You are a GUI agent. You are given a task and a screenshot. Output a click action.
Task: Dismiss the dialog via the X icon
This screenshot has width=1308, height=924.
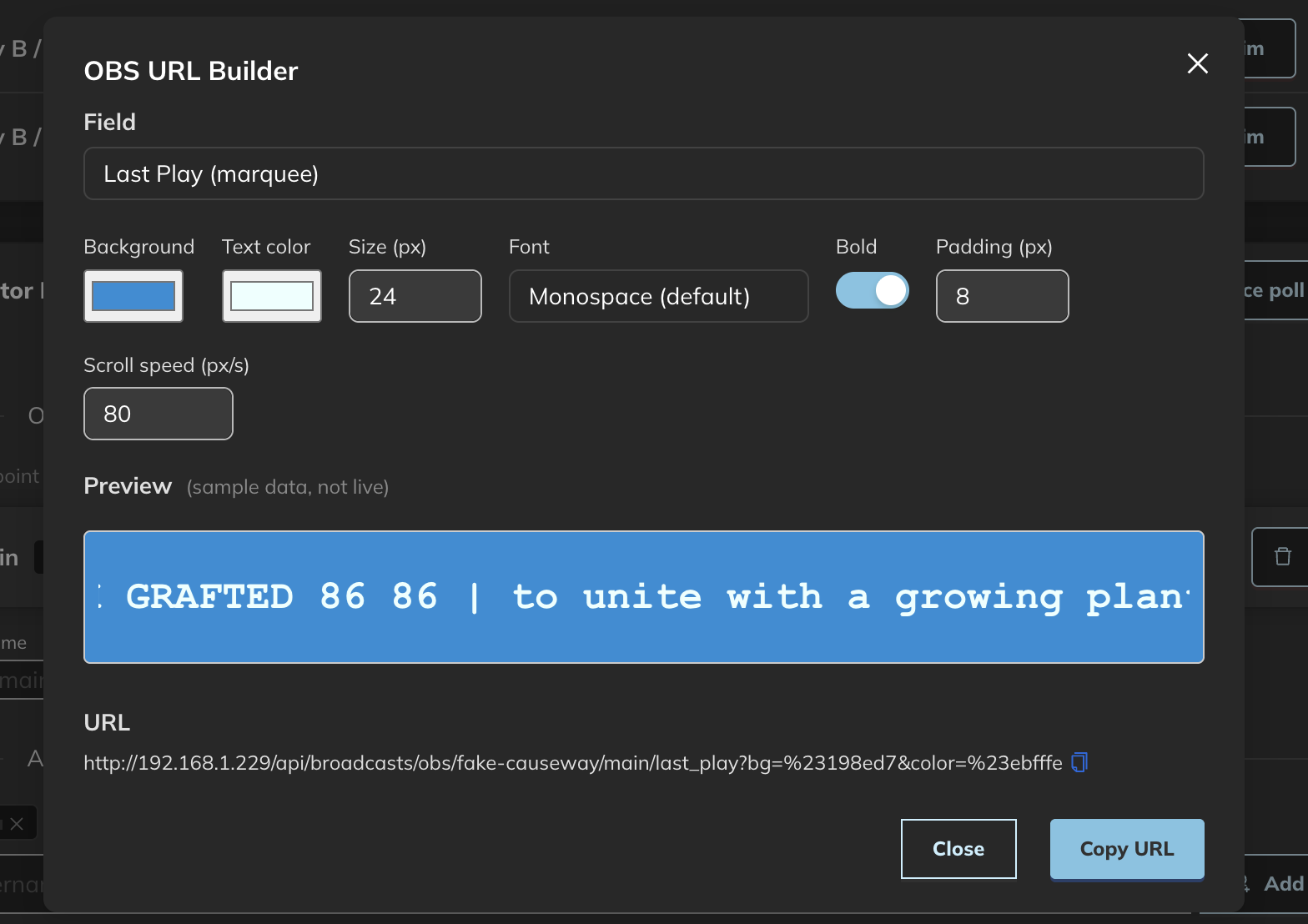pos(1197,63)
